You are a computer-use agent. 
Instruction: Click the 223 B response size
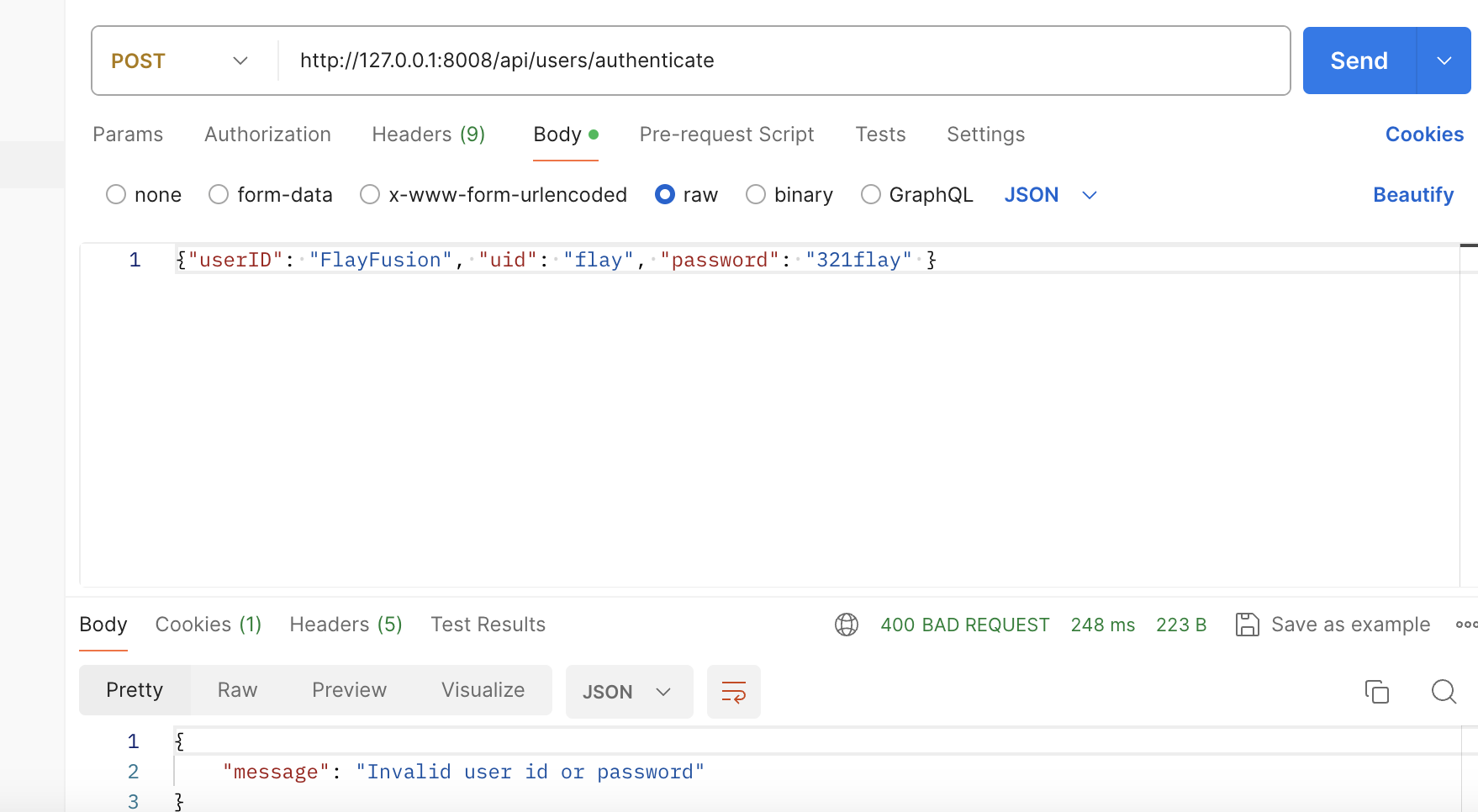[x=1181, y=625]
